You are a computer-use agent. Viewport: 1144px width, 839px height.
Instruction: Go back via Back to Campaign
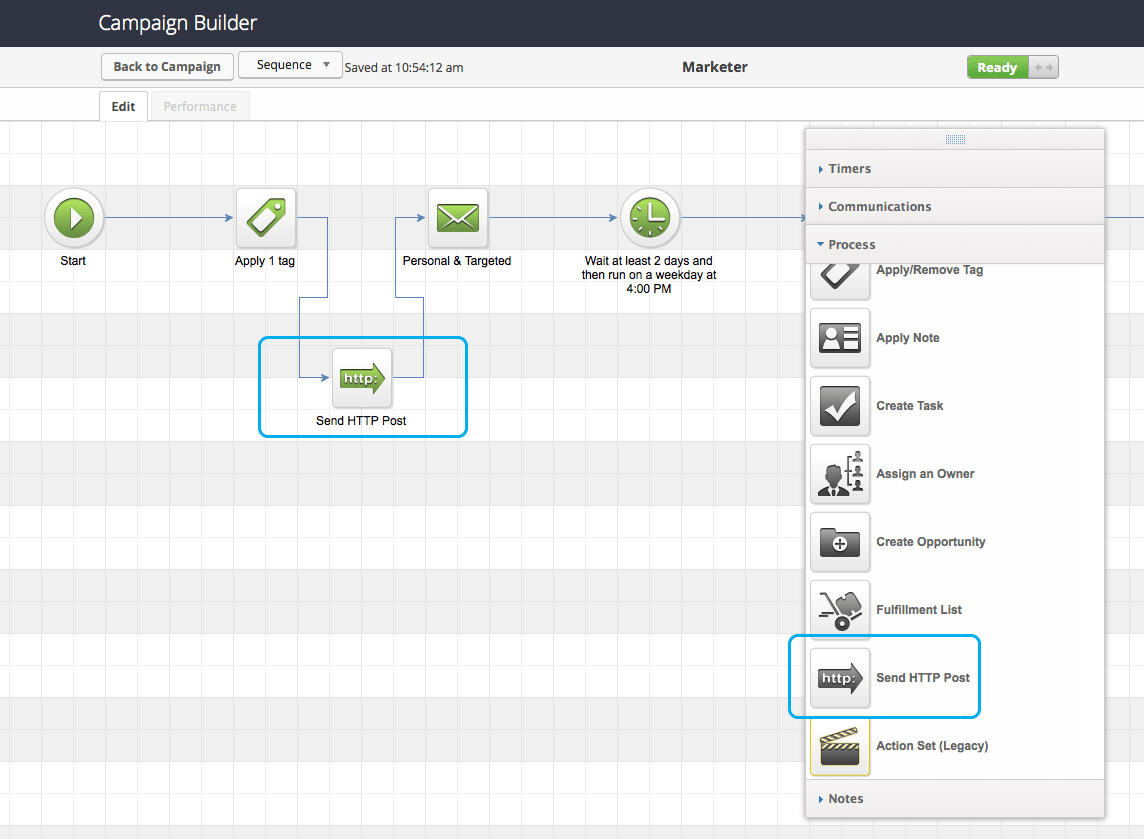click(x=167, y=66)
